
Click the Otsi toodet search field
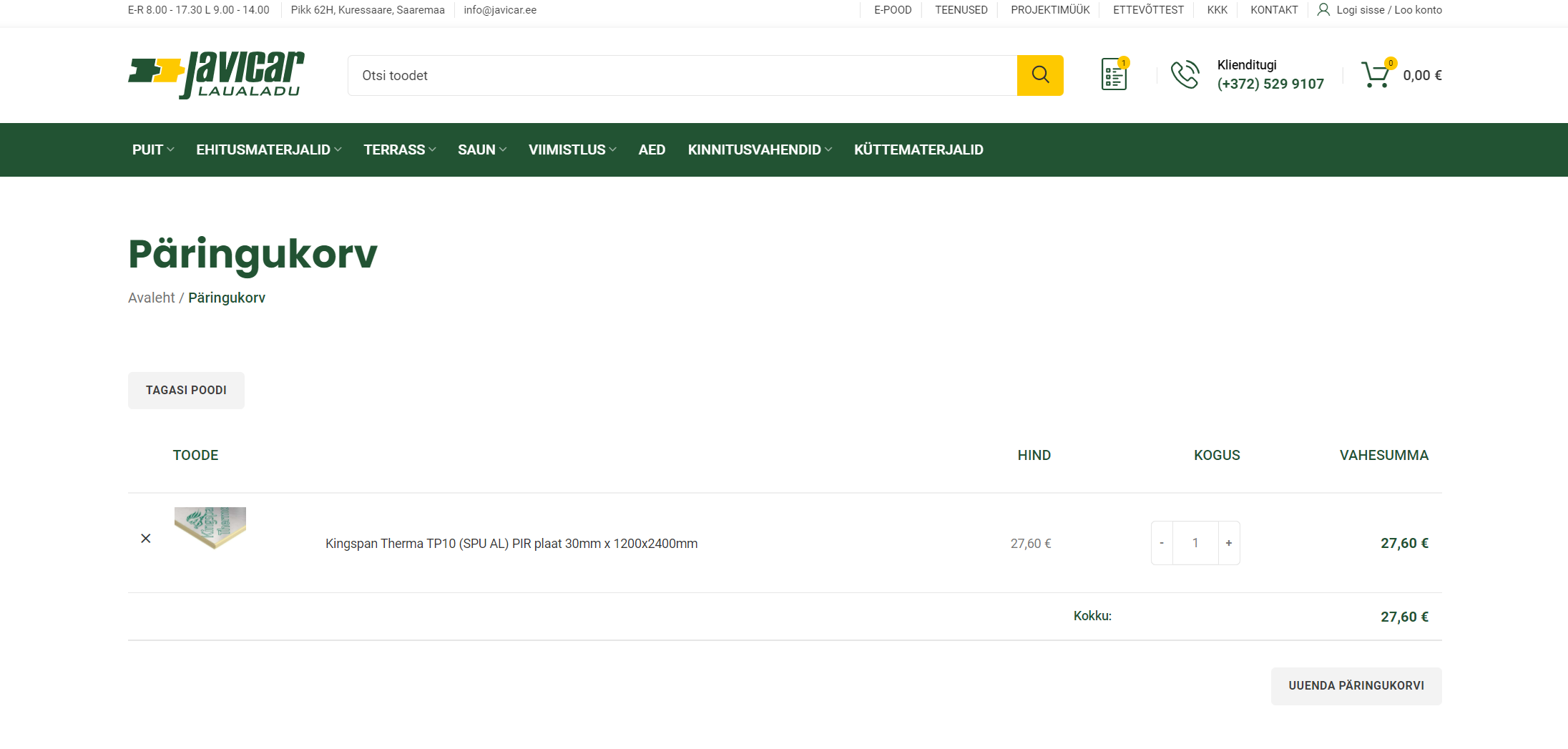click(682, 75)
